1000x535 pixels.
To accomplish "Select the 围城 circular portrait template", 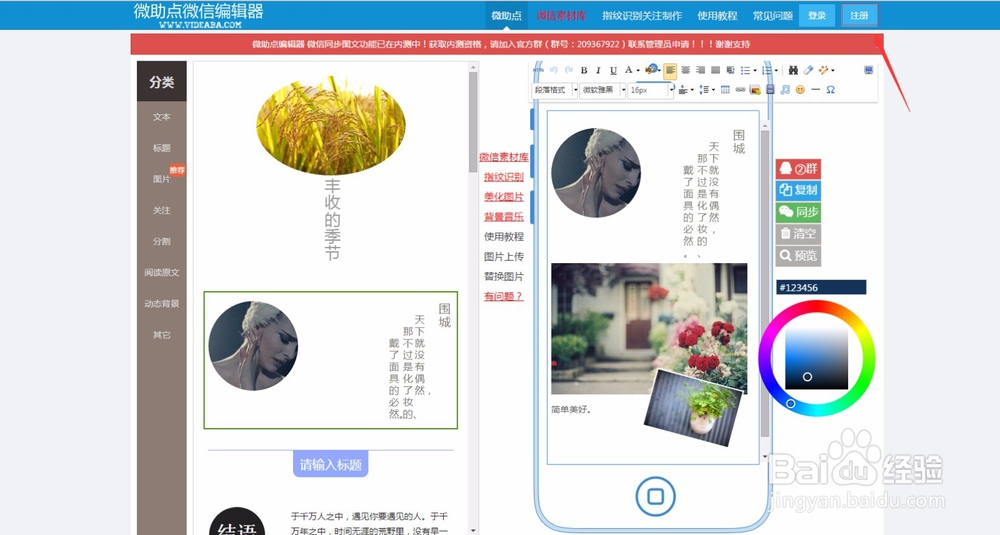I will point(330,360).
